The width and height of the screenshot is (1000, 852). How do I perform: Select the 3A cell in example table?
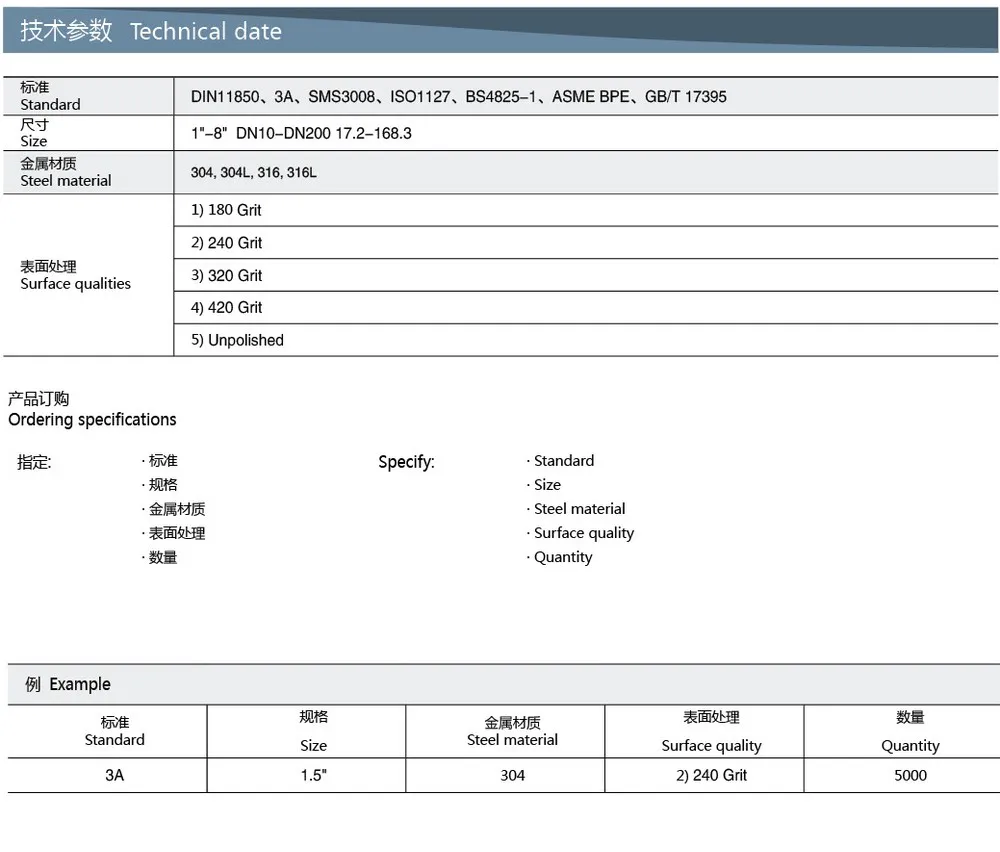tap(114, 775)
